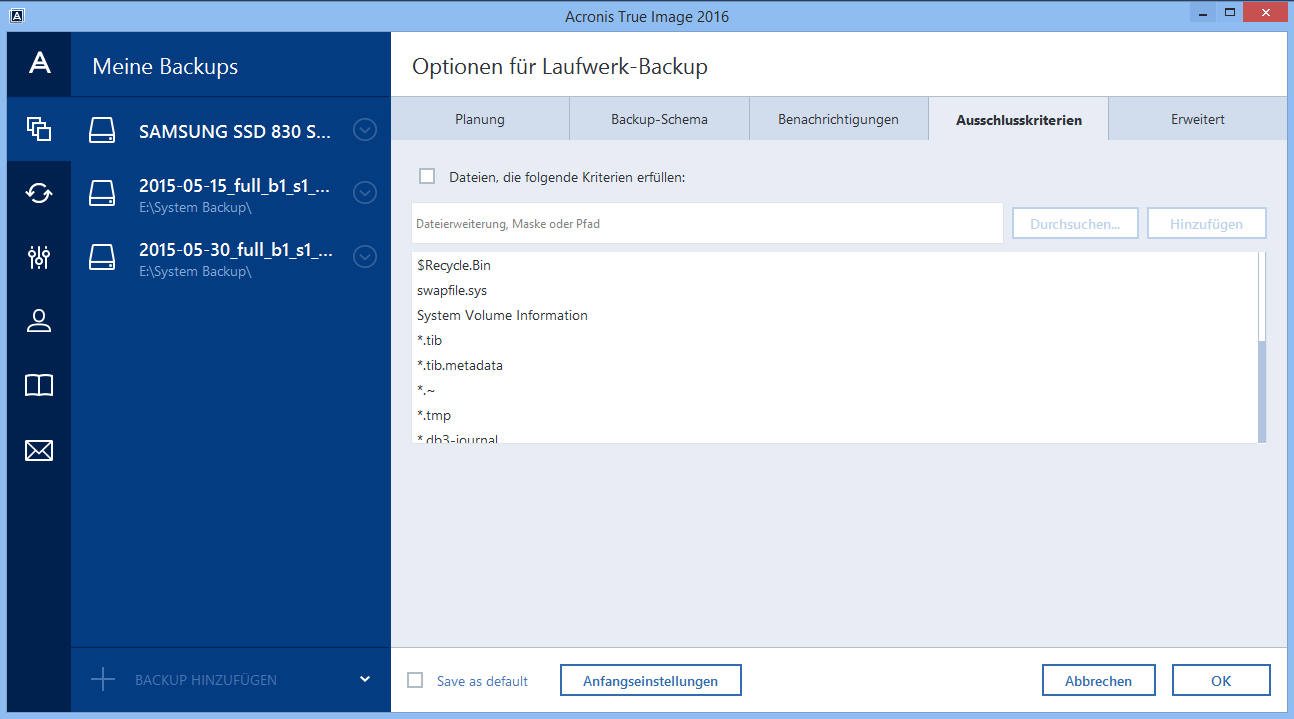Open the Account person icon
Screen dimensions: 1294x719
point(39,321)
